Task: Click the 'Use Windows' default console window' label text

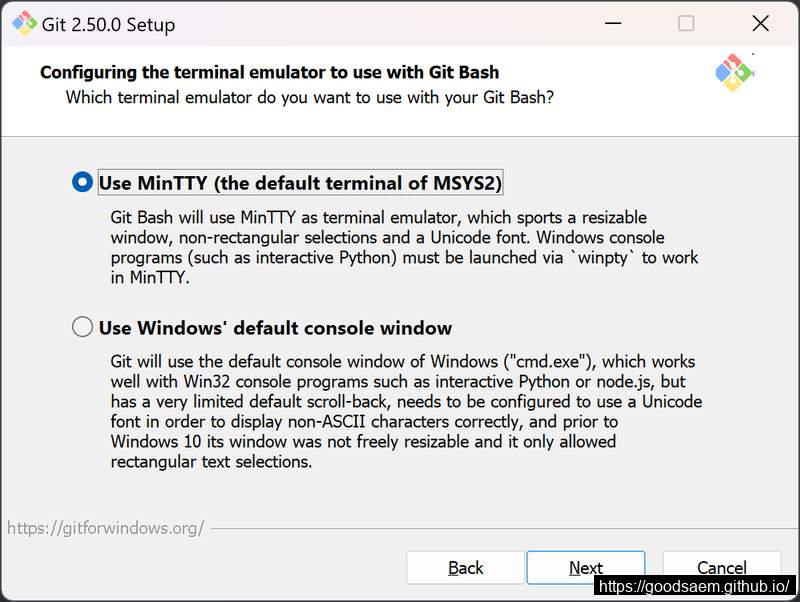Action: tap(275, 328)
